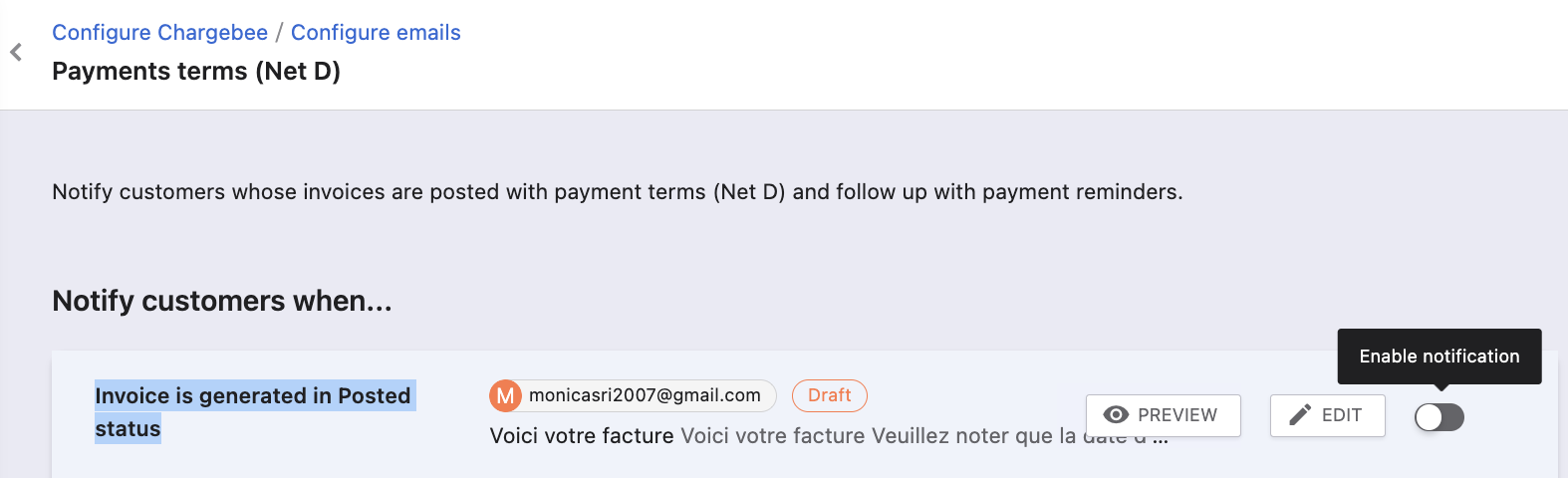
Task: Click the slash separator between breadcrumbs
Action: click(x=279, y=33)
